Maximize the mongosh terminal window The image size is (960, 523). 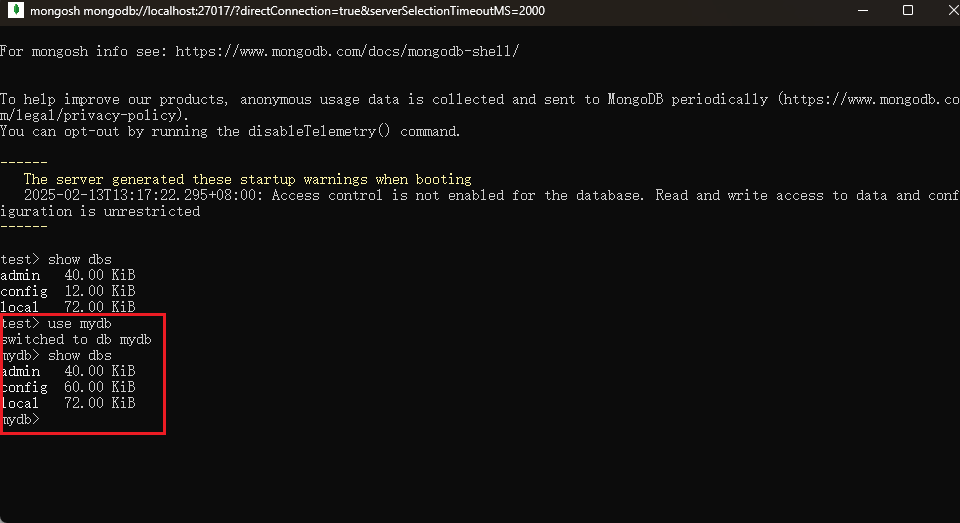click(x=908, y=11)
